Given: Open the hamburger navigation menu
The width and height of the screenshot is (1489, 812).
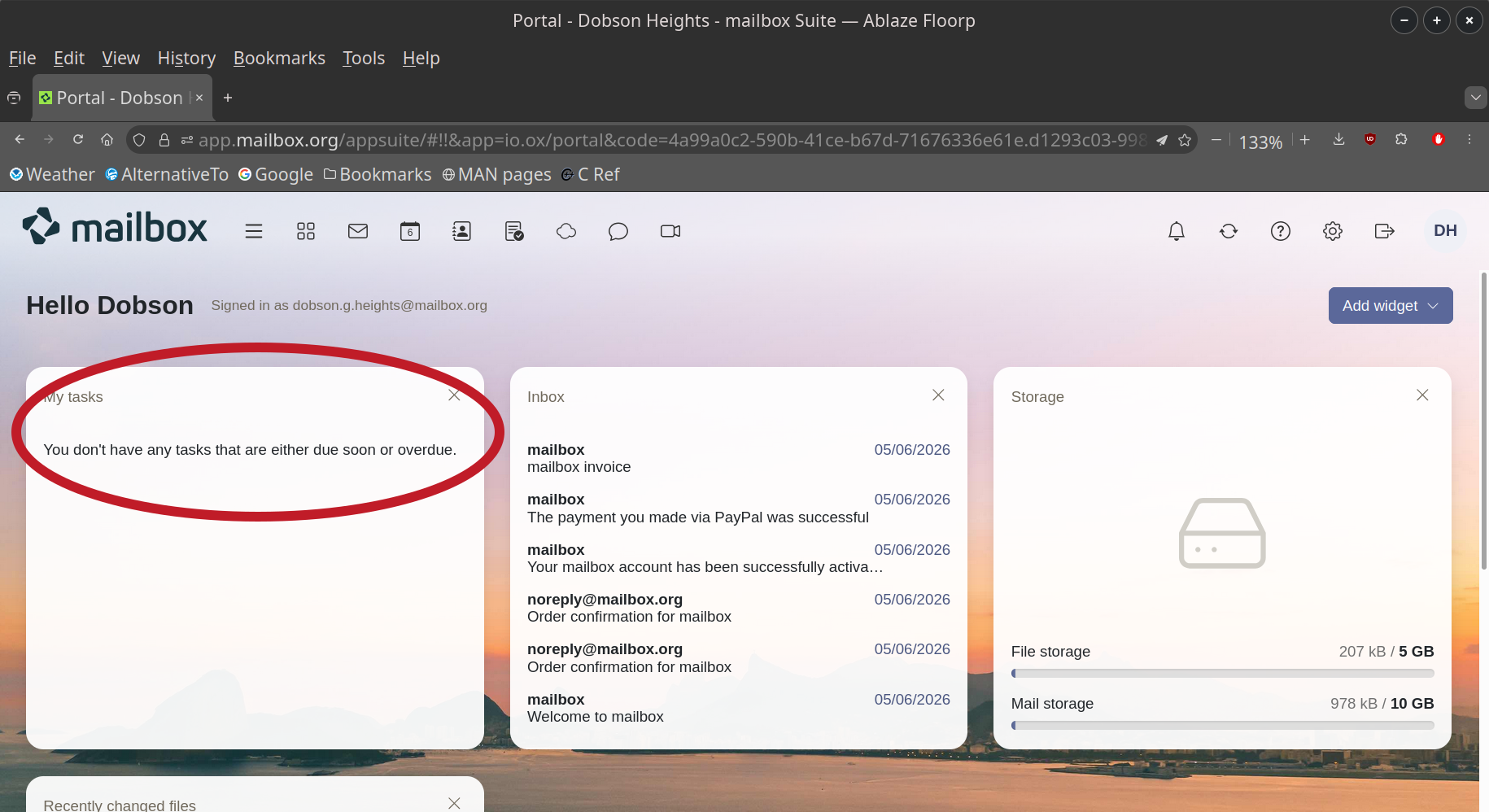Looking at the screenshot, I should coord(254,231).
